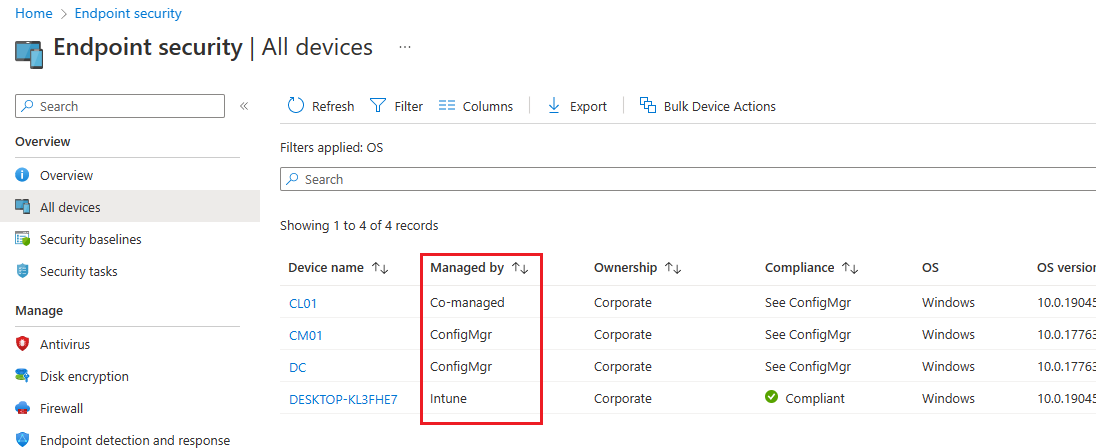Open the Overview menu item
Viewport: 1096px width, 448px height.
tap(66, 175)
